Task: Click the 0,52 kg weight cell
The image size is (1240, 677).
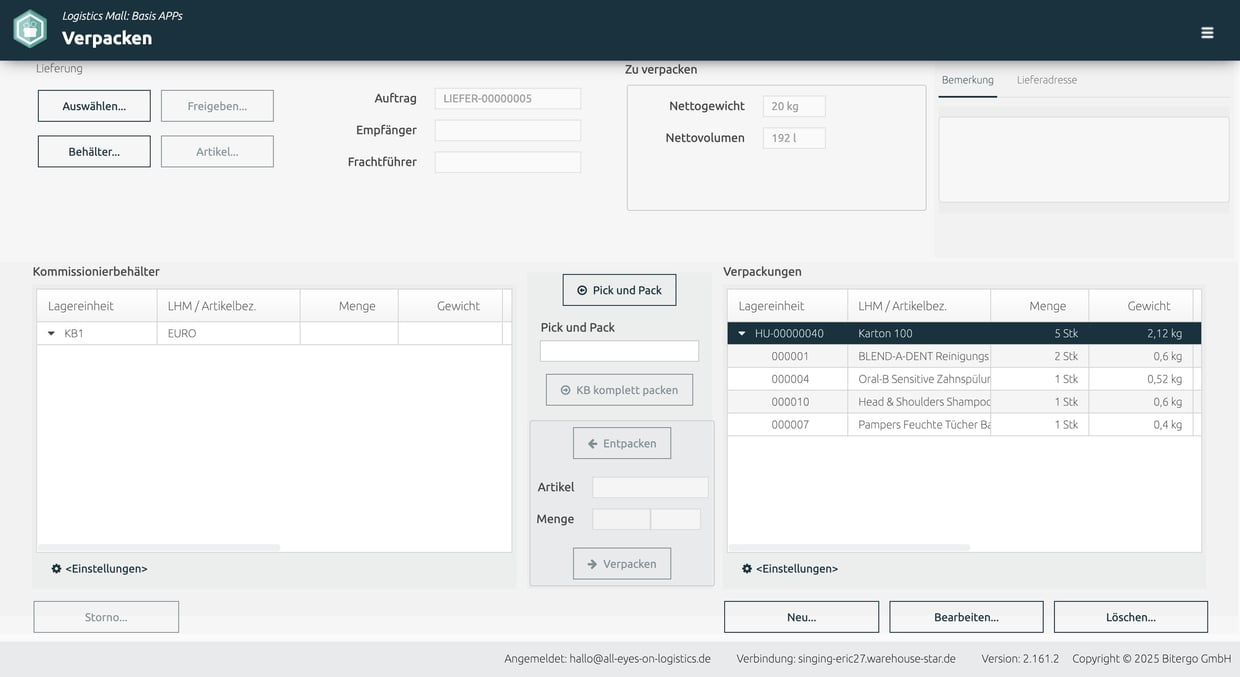Action: point(1140,379)
